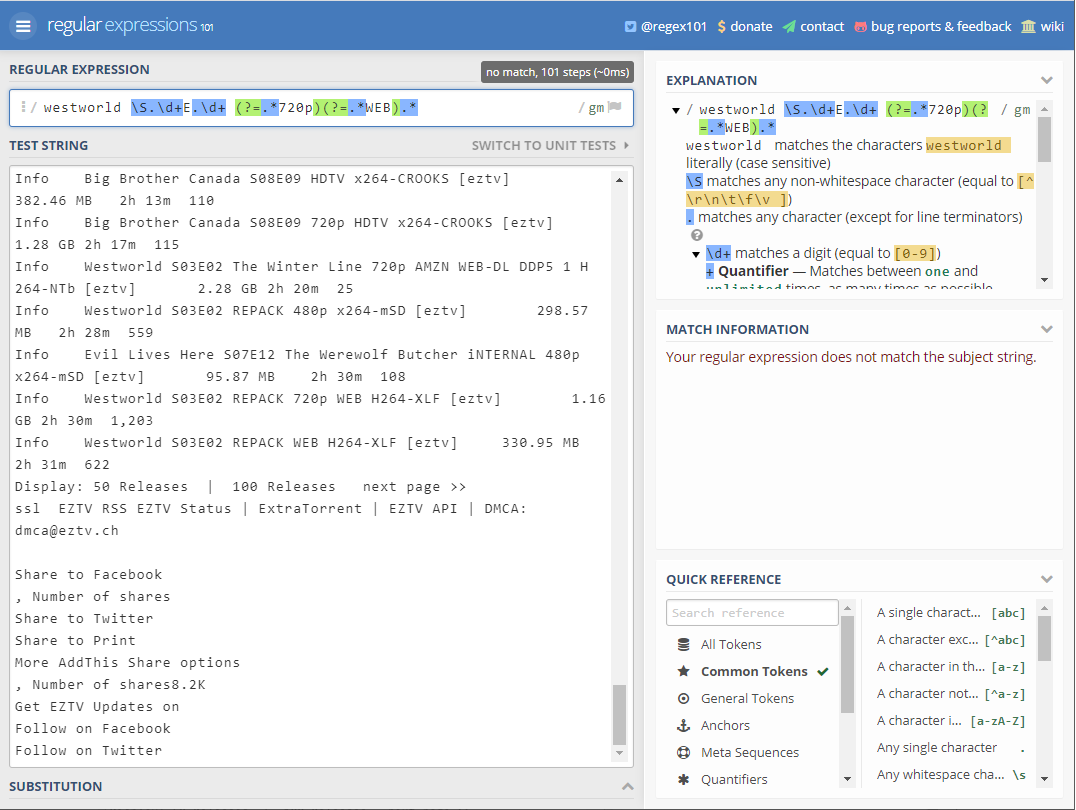Click the wiki building icon

1028,27
